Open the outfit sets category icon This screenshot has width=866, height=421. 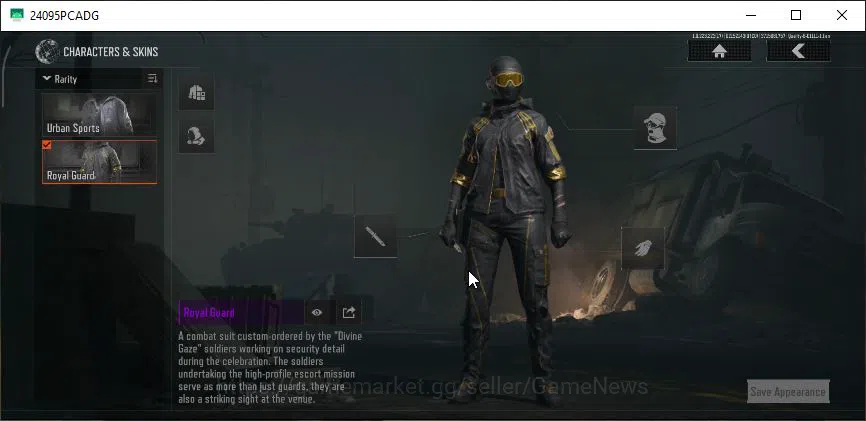[197, 92]
